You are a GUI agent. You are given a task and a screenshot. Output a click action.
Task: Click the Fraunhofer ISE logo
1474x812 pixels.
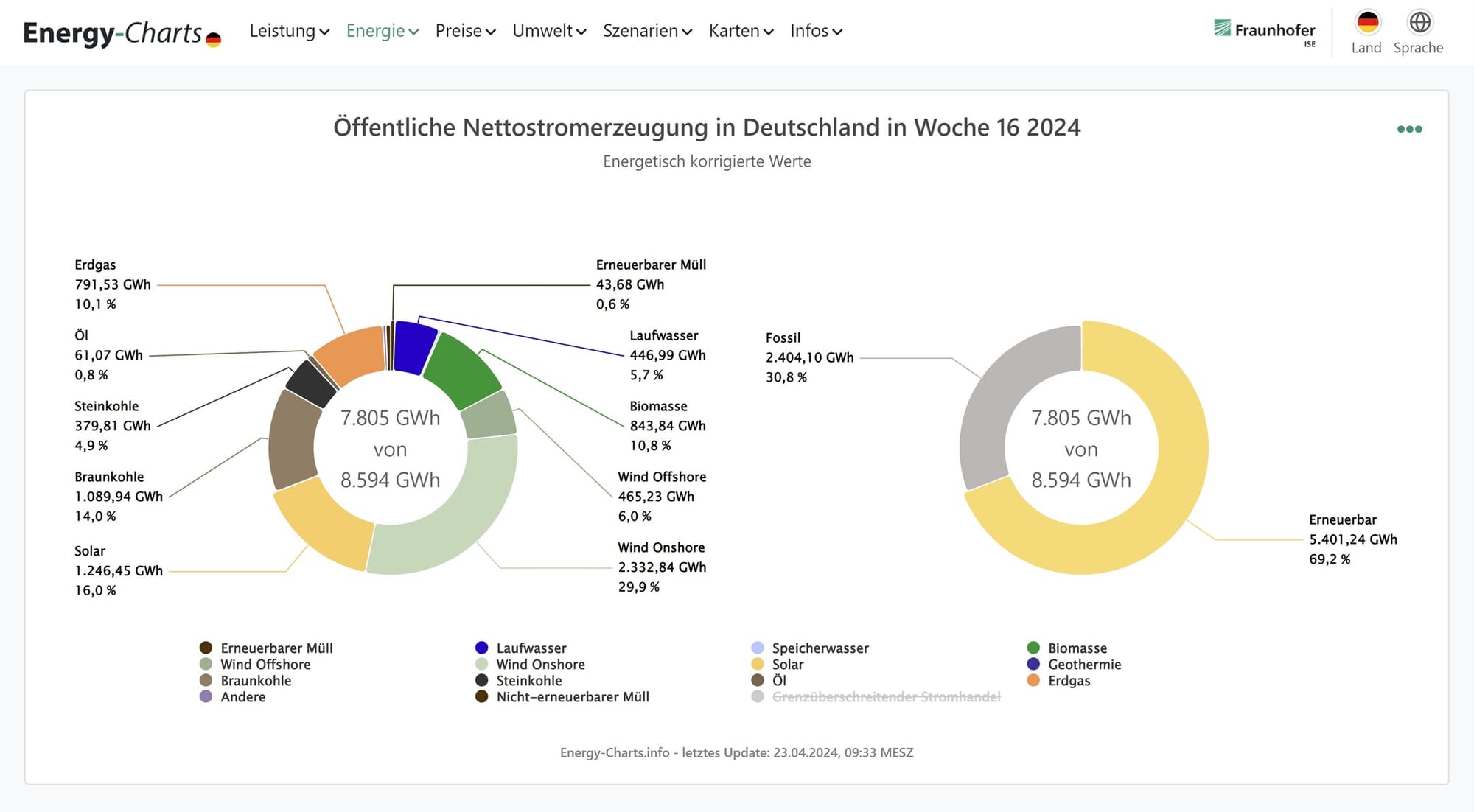1265,31
